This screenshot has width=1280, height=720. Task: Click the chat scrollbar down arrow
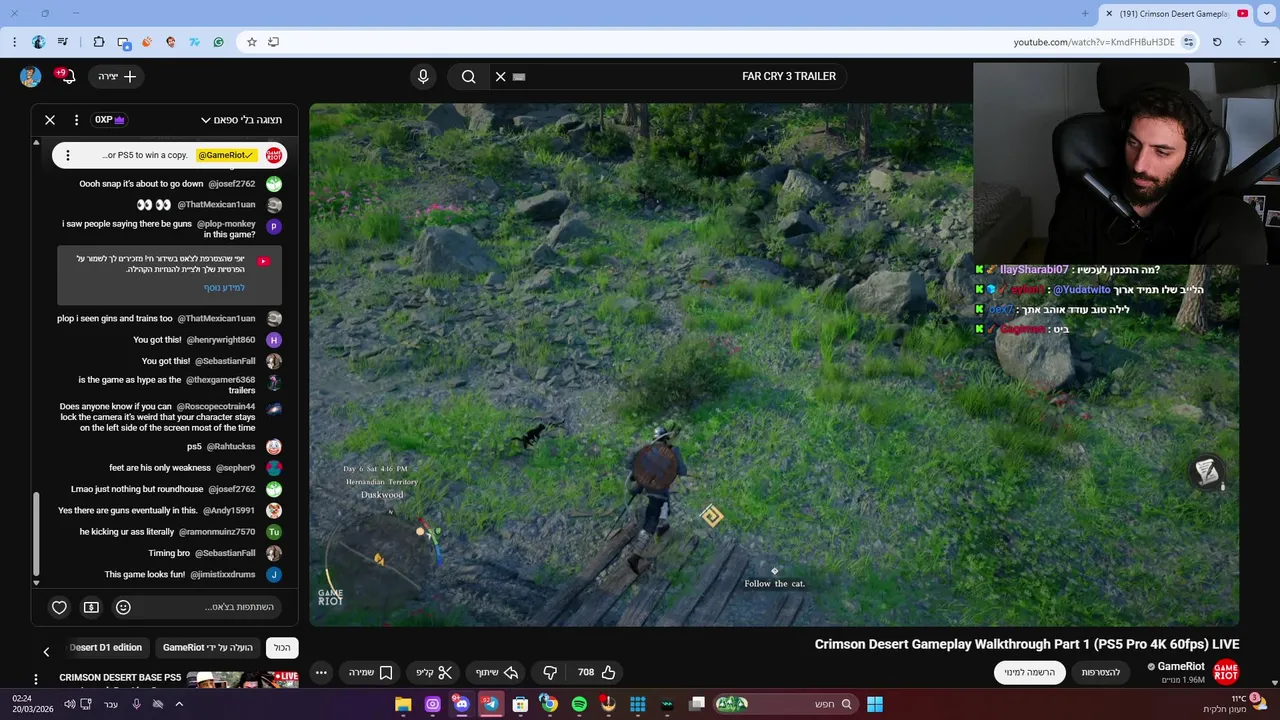point(37,583)
